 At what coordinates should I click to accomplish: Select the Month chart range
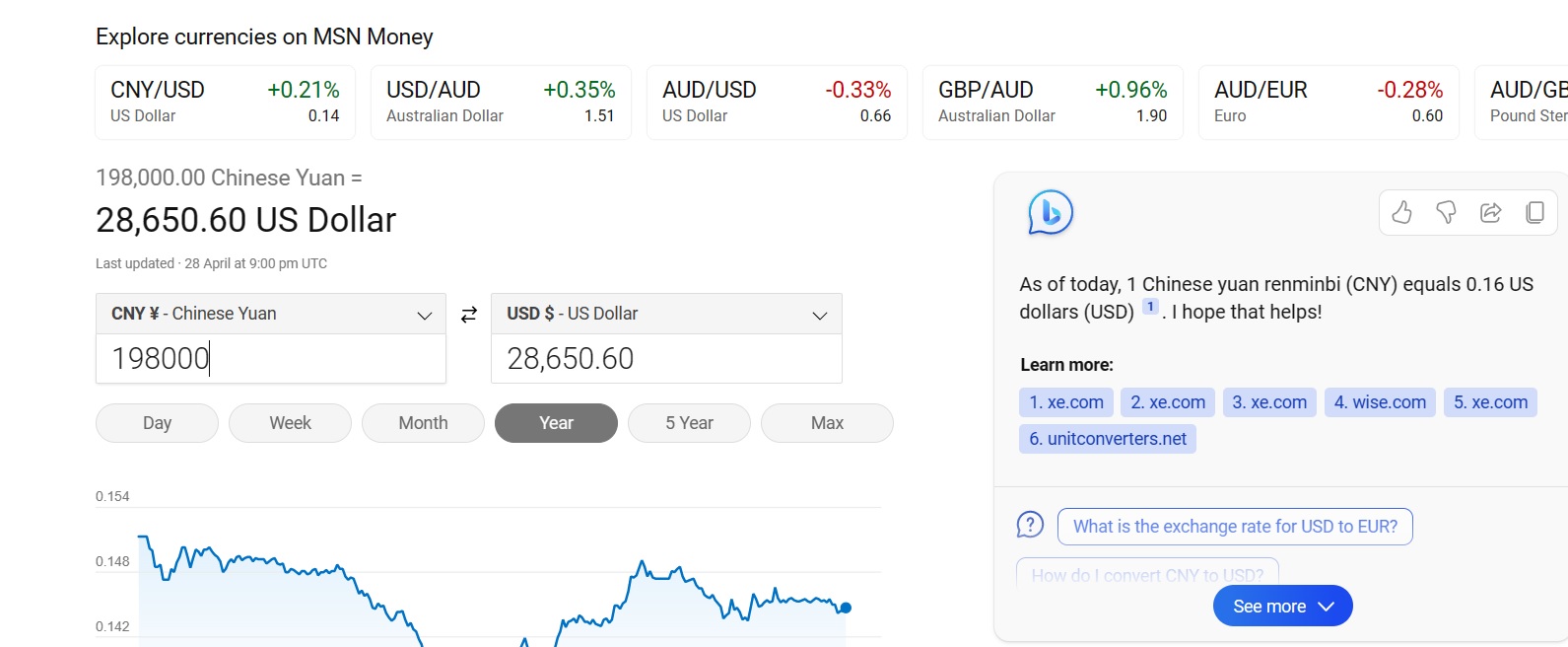(423, 423)
